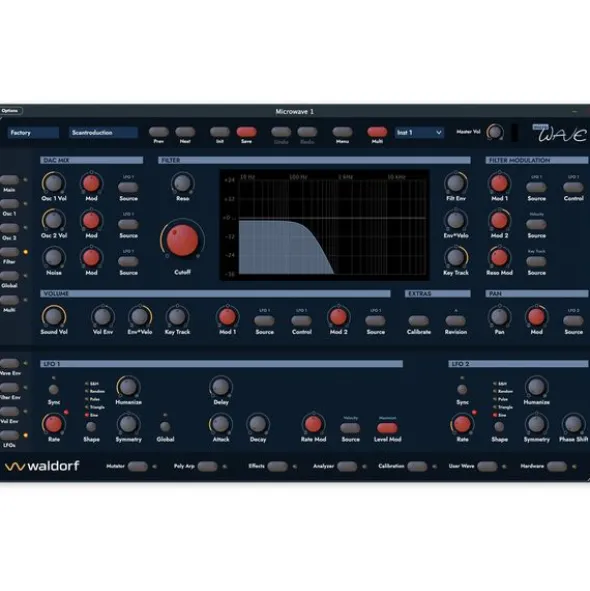The height and width of the screenshot is (591, 590).
Task: Open the Filter Env page tab
Action: click(9, 387)
